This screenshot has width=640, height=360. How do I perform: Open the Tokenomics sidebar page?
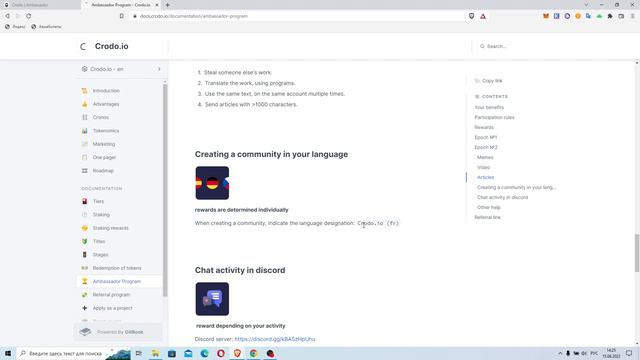click(106, 131)
